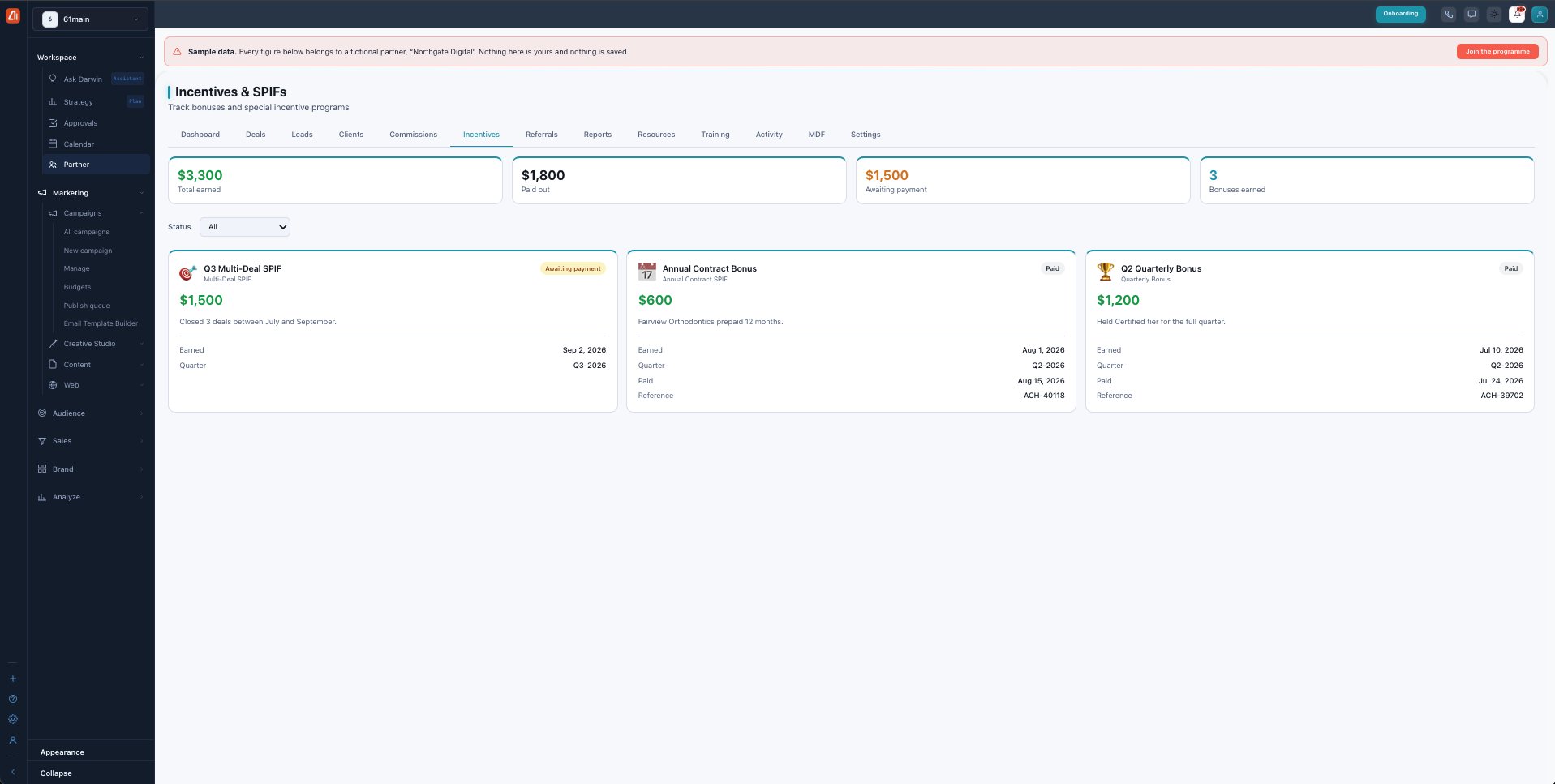
Task: Go to Publish queue
Action: click(87, 306)
